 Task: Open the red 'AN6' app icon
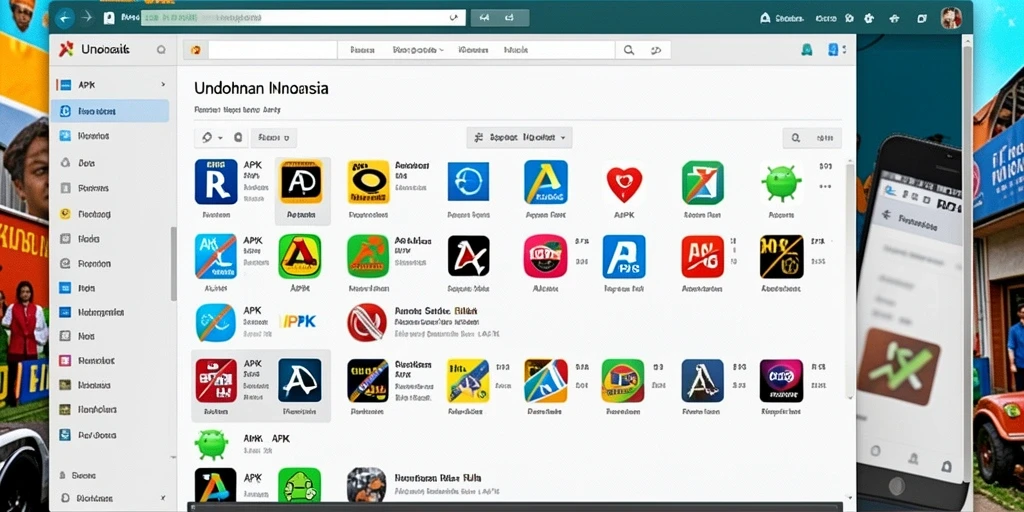[x=703, y=257]
